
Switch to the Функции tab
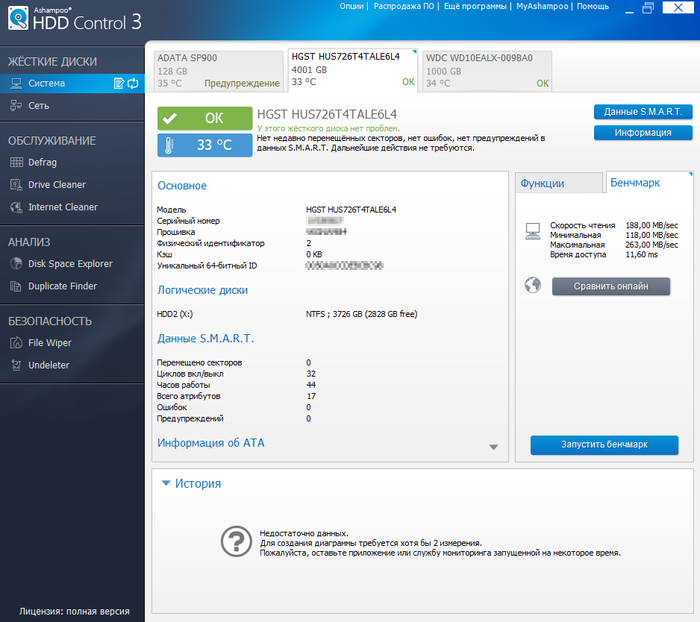pyautogui.click(x=559, y=183)
